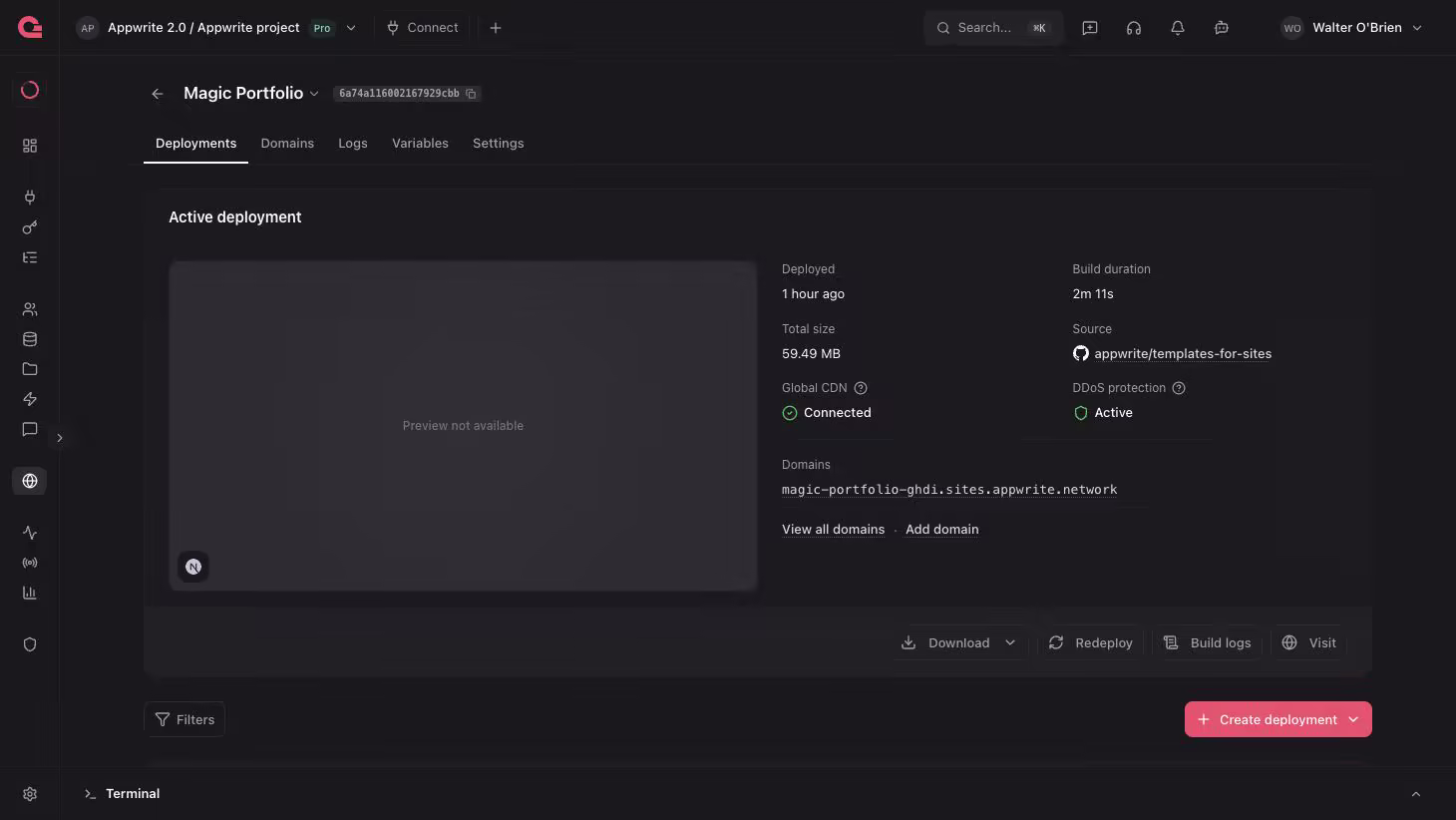Click the Connected CDN status
1456x820 pixels.
pyautogui.click(x=827, y=413)
